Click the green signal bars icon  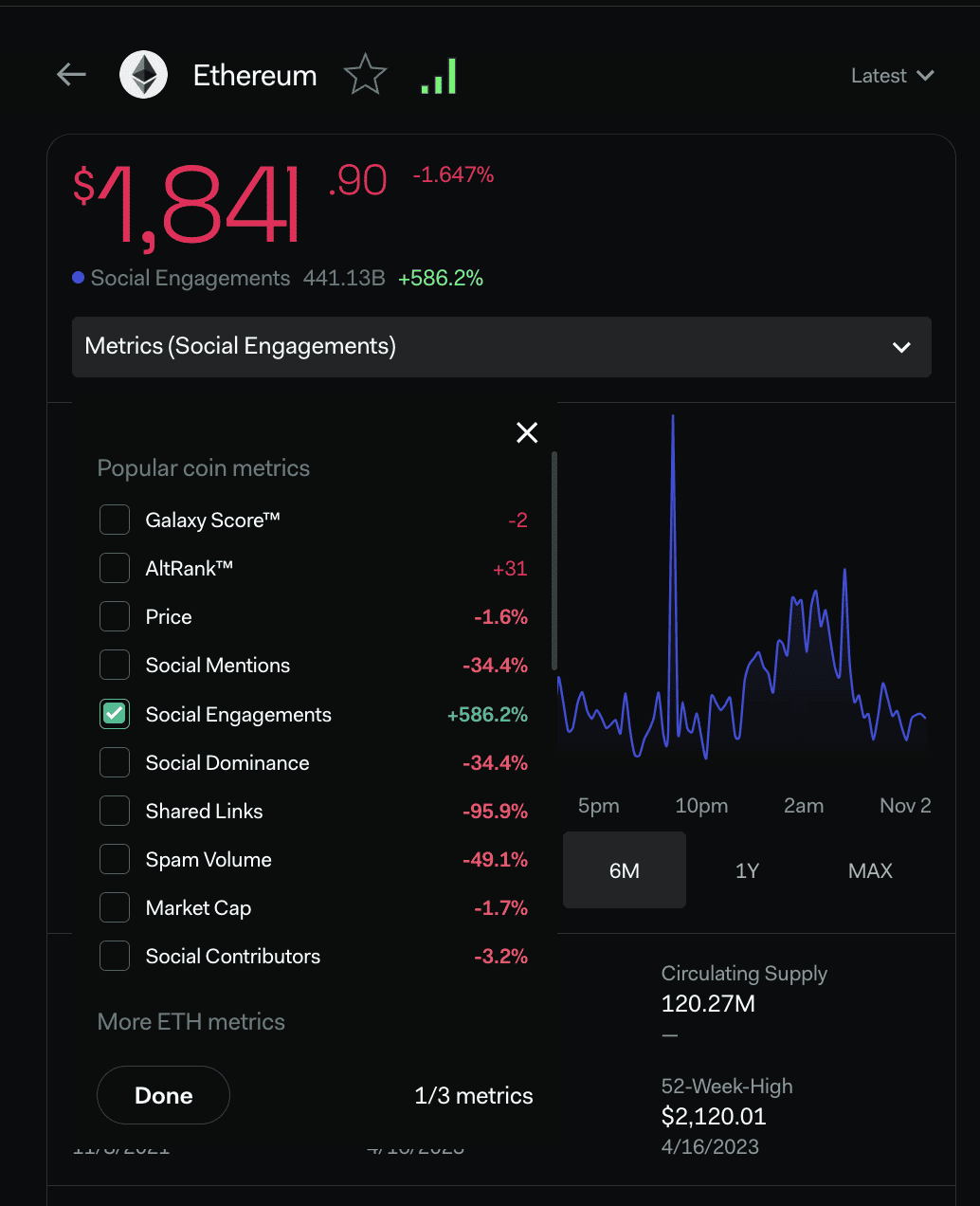pyautogui.click(x=439, y=77)
